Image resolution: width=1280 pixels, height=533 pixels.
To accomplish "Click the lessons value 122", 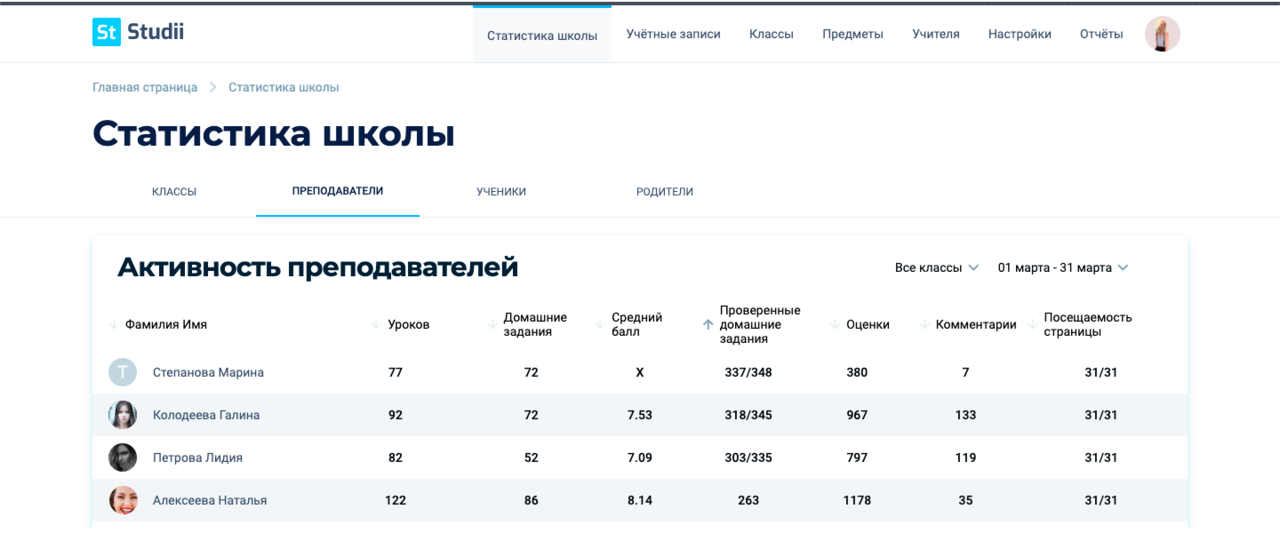I will [395, 500].
